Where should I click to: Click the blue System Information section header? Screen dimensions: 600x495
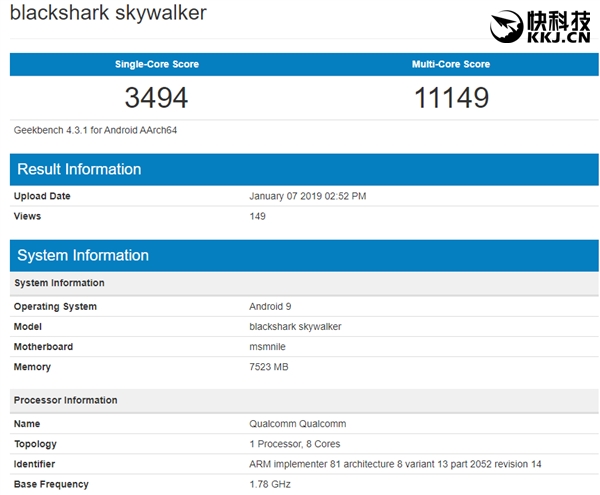(304, 256)
